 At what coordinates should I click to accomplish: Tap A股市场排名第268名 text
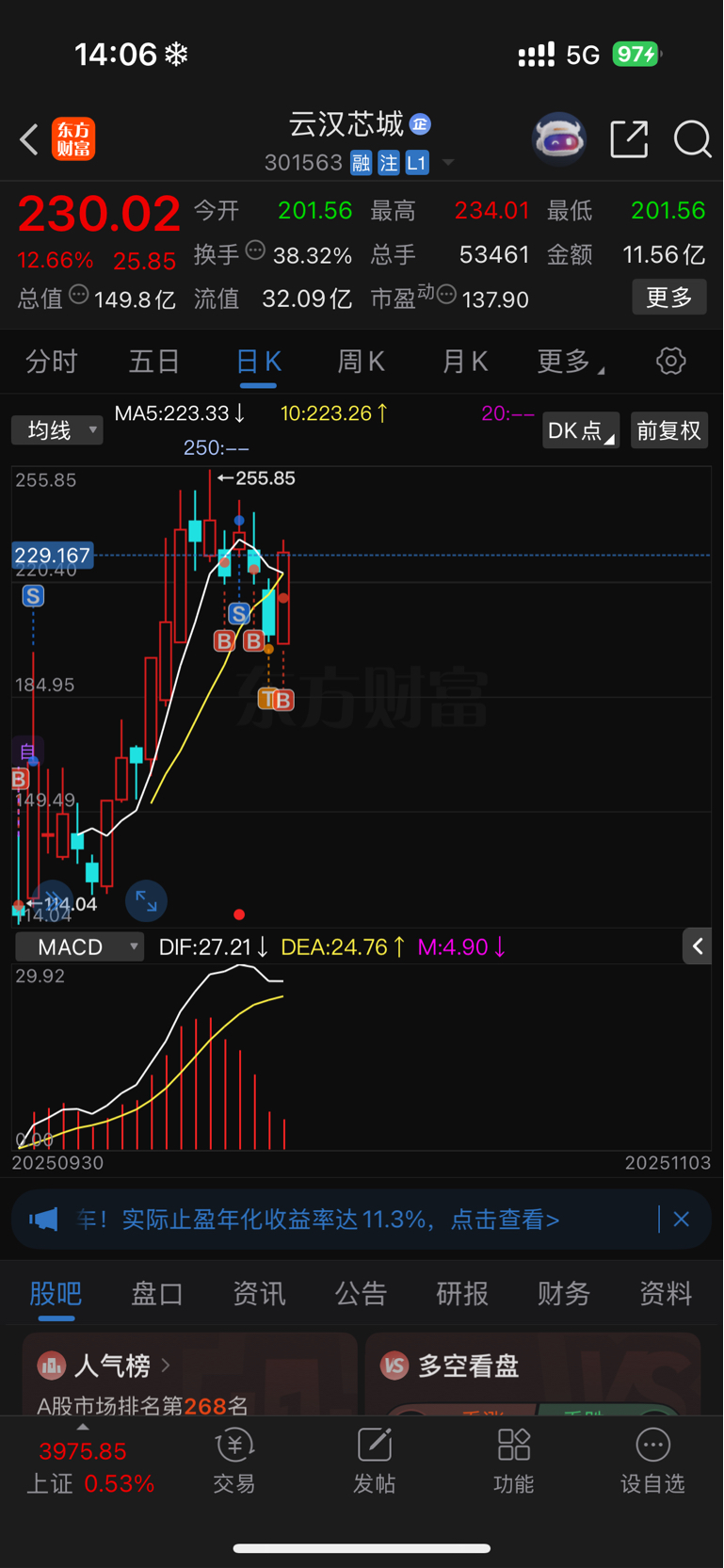pos(142,1406)
